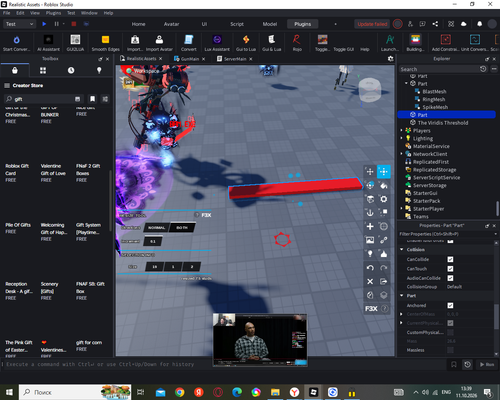Click the Update failed button
This screenshot has width=500, height=400.
tap(372, 24)
